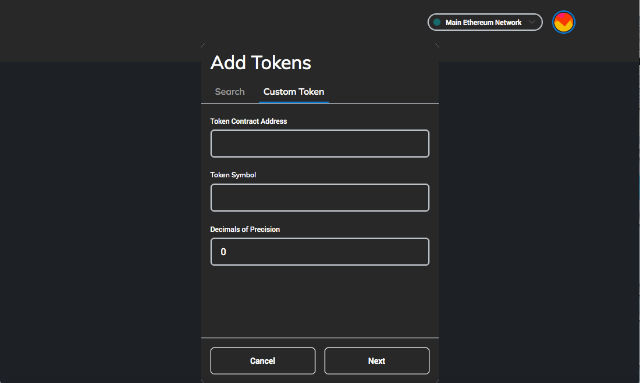640x383 pixels.
Task: Click the green network status dot
Action: click(437, 22)
